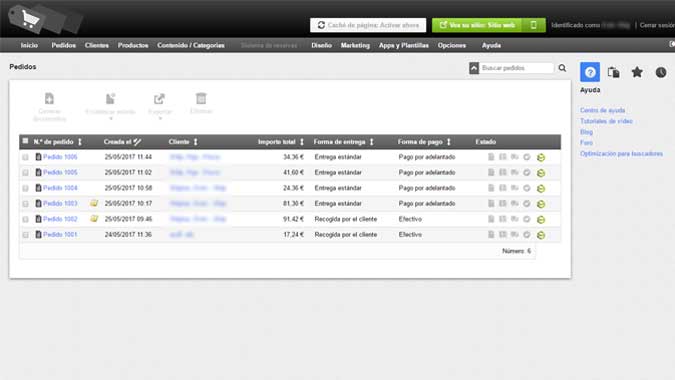Click the mobile view icon beside Ver su sitio
This screenshot has height=380, width=675.
(533, 25)
